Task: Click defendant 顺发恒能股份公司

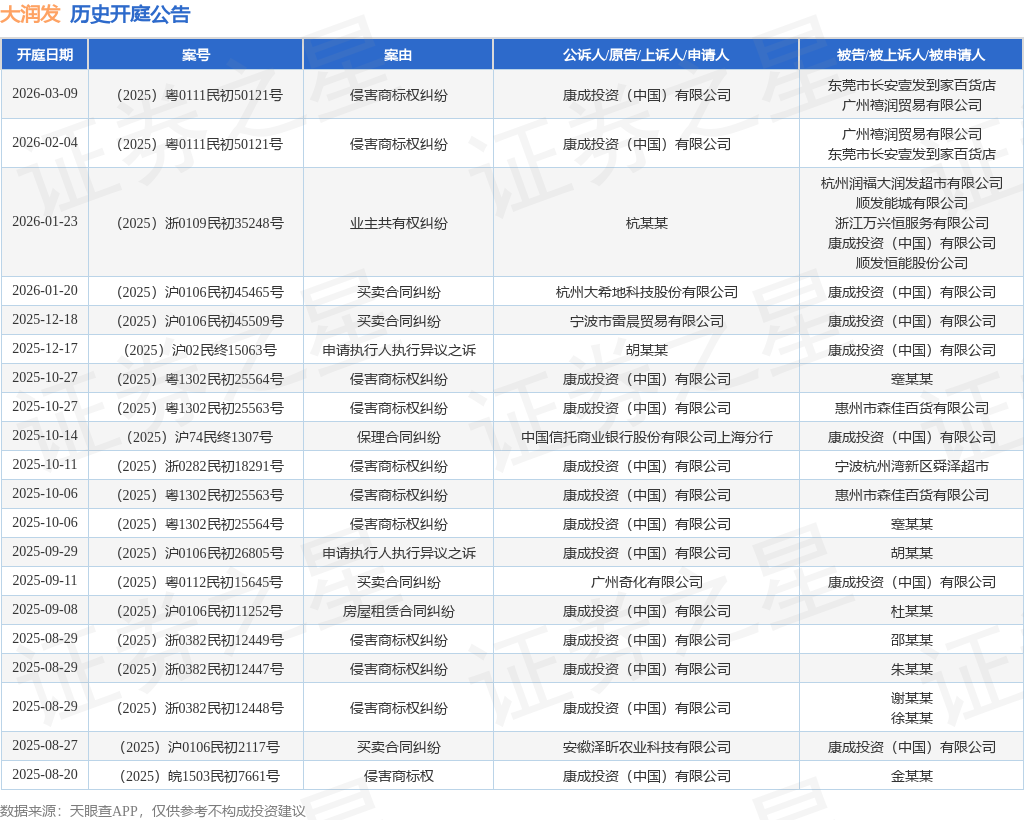Action: pyautogui.click(x=912, y=263)
